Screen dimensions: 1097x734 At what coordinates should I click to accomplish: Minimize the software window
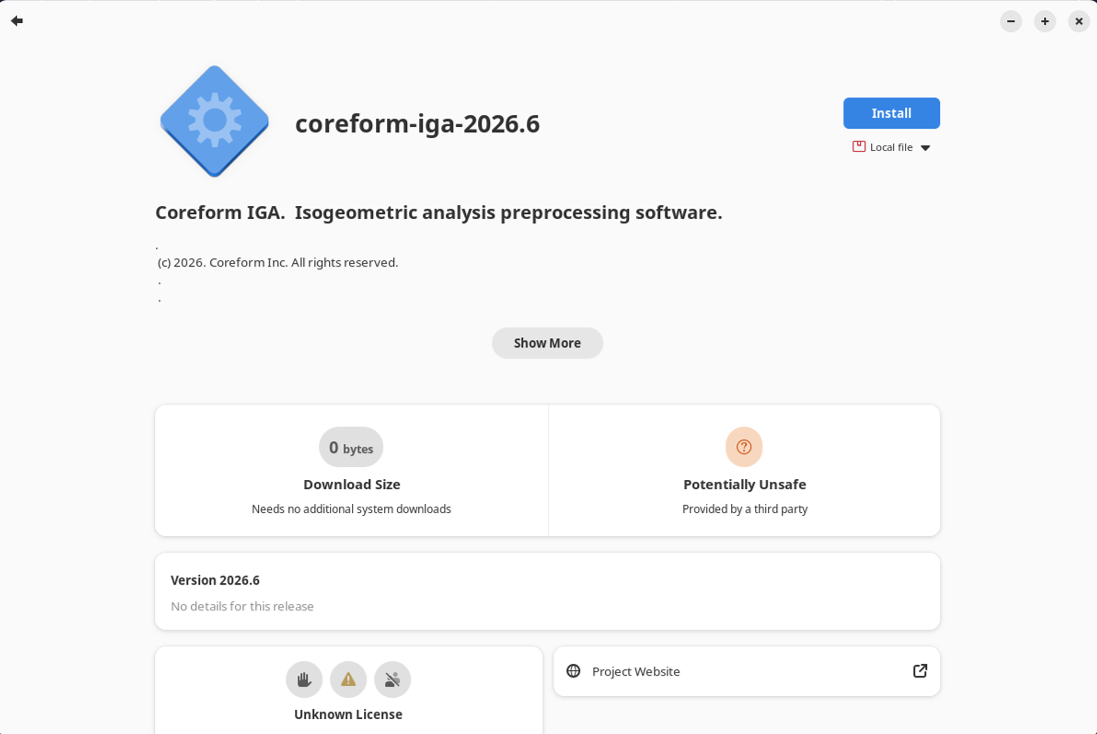[x=1011, y=21]
